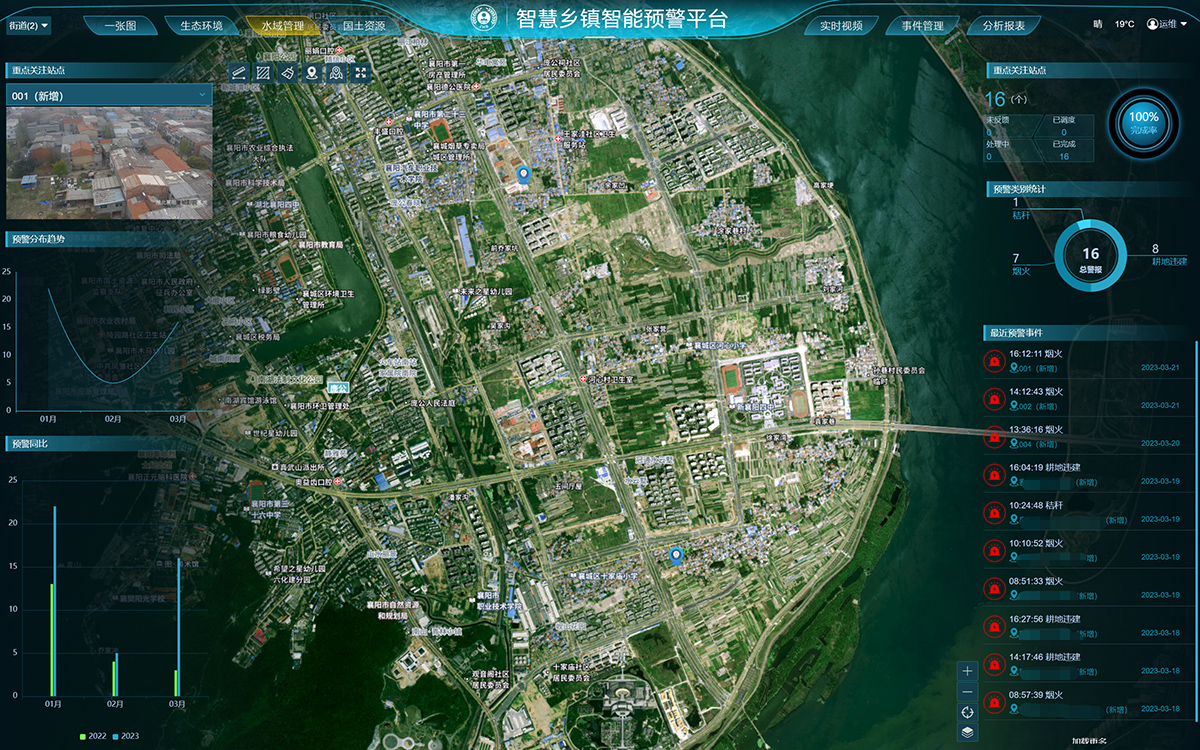Click alarm icon for 10:24:48 秸秆 event
1200x750 pixels.
(x=995, y=513)
